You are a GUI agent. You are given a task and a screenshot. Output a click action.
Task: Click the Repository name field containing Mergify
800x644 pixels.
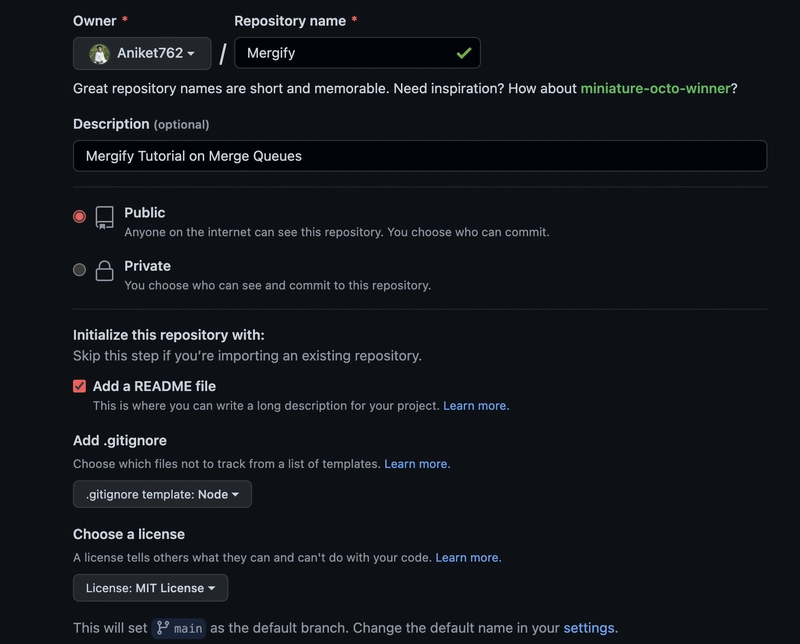click(357, 53)
